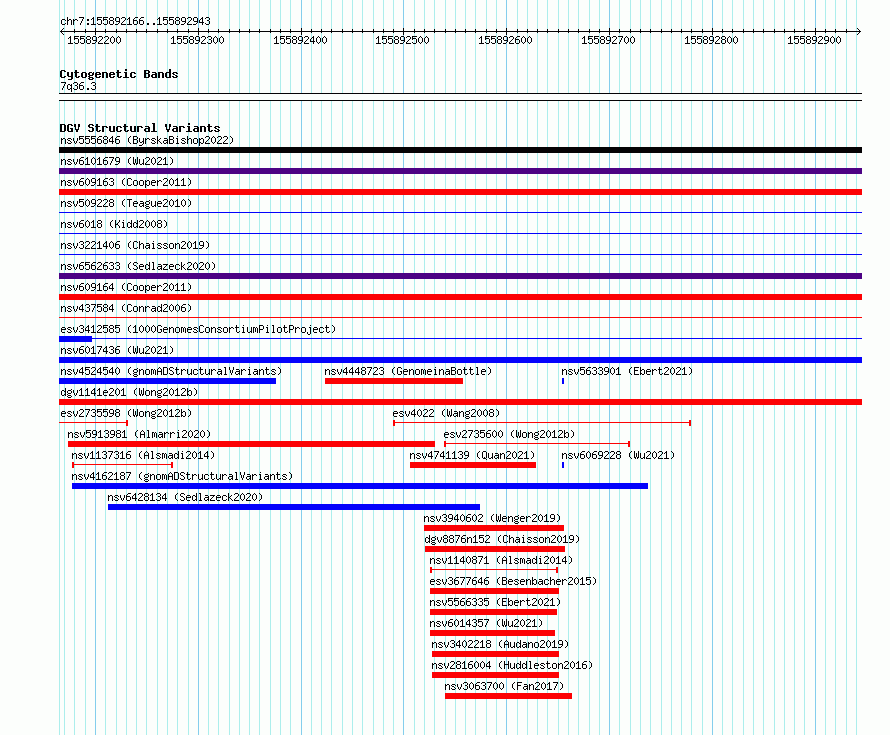
Task: Click nsv3063700 (Fan2017) label
Action: point(504,686)
